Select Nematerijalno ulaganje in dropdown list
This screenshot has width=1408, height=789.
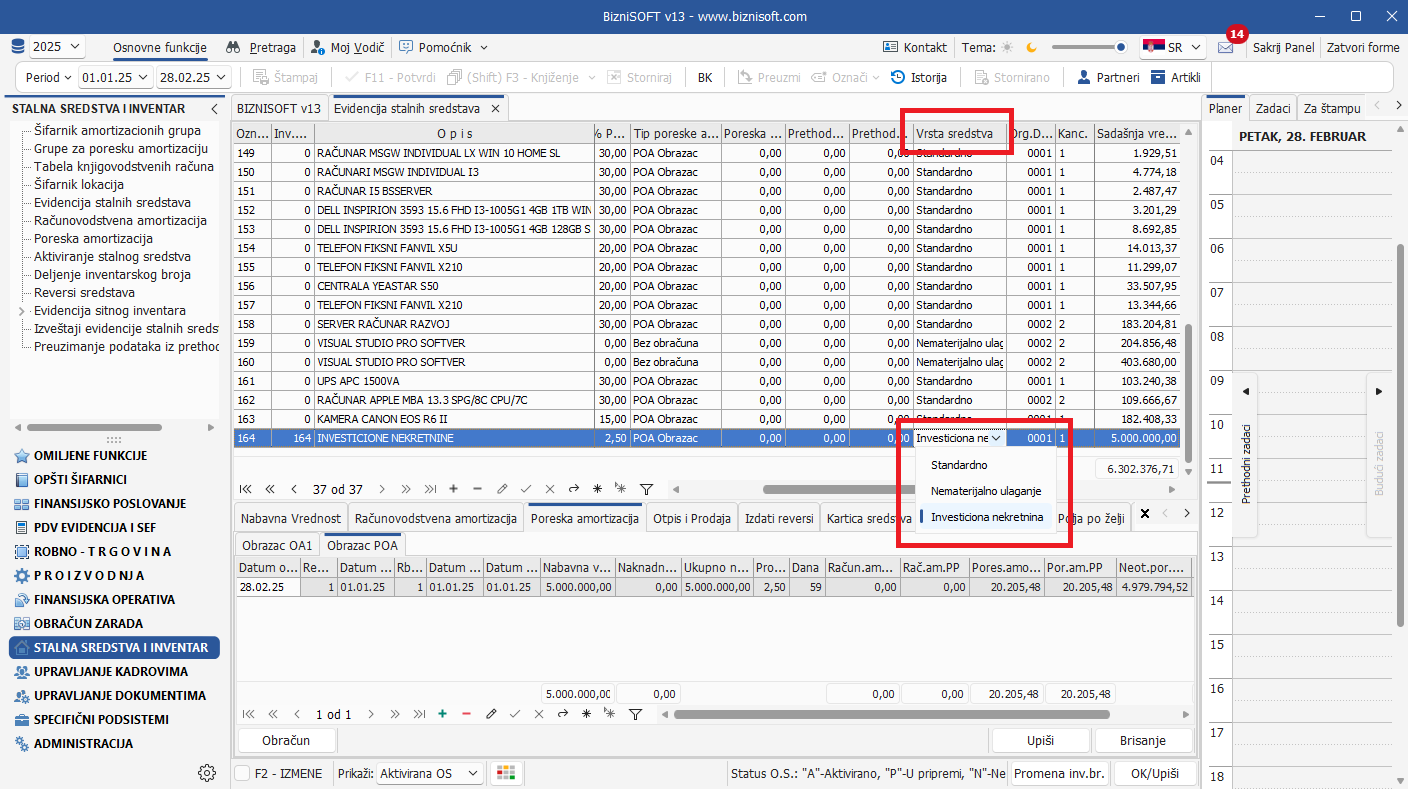[x=986, y=491]
